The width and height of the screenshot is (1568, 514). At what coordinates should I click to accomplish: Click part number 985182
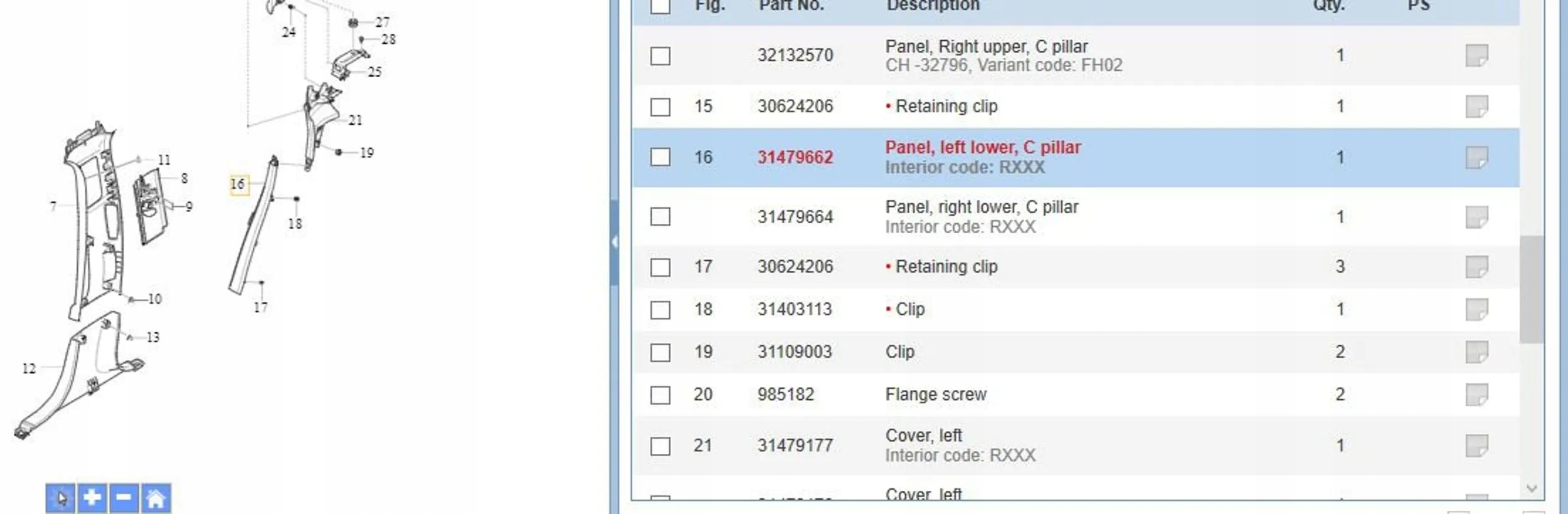[785, 395]
